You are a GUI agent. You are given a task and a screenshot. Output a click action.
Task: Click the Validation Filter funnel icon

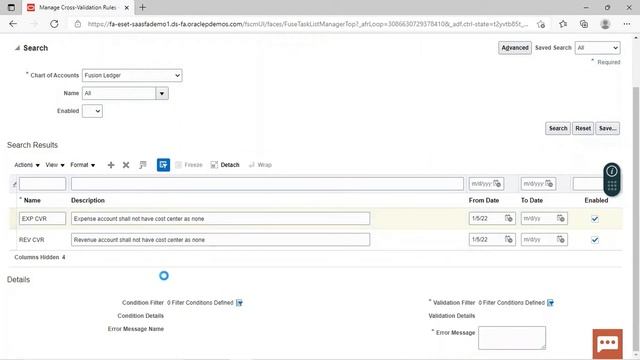(x=551, y=303)
